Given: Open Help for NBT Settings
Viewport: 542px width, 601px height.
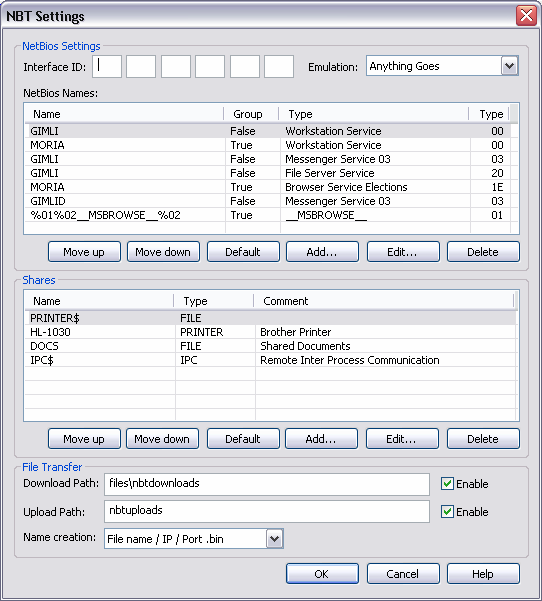Looking at the screenshot, I should tap(483, 574).
